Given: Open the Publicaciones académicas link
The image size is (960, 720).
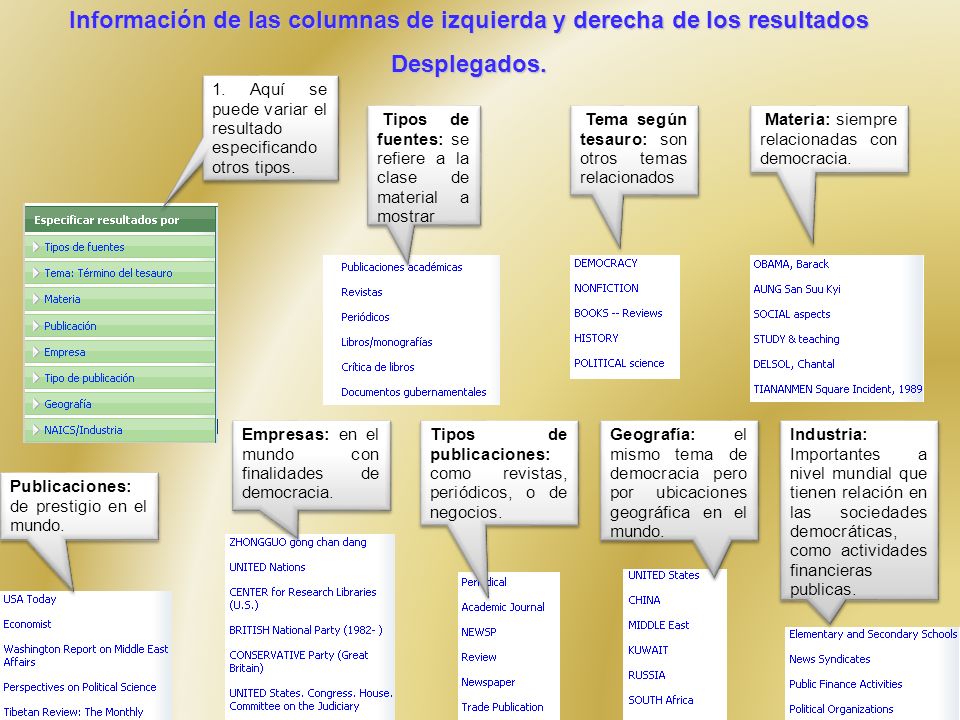Looking at the screenshot, I should click(x=402, y=267).
